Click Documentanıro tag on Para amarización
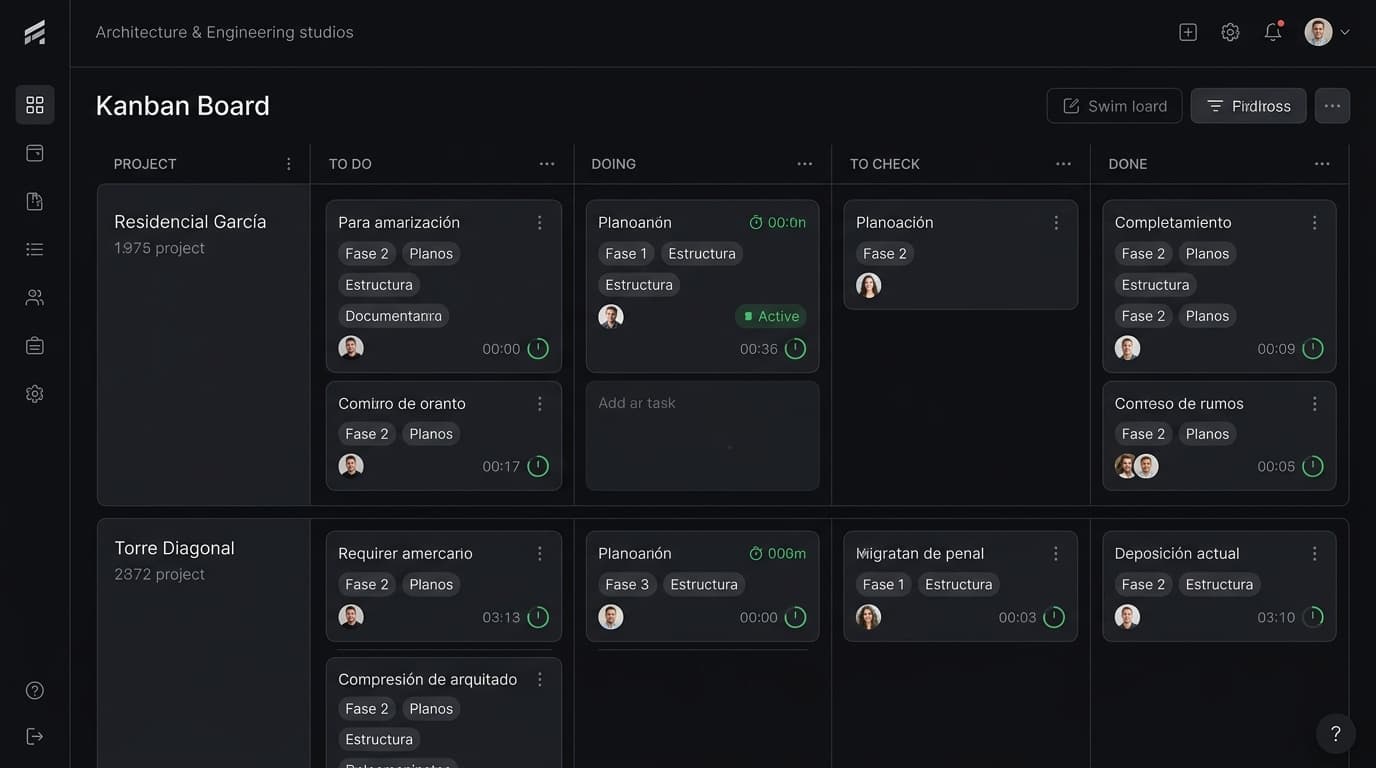This screenshot has width=1376, height=768. point(393,316)
